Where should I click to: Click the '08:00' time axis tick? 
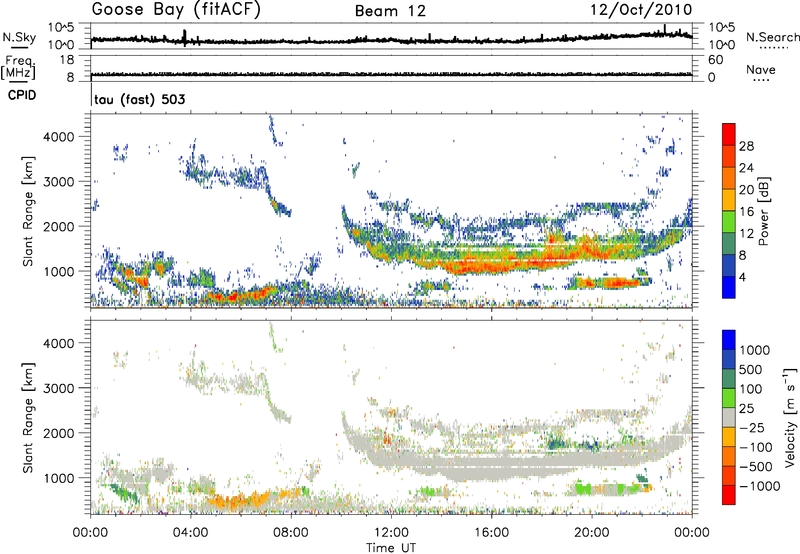tap(291, 533)
